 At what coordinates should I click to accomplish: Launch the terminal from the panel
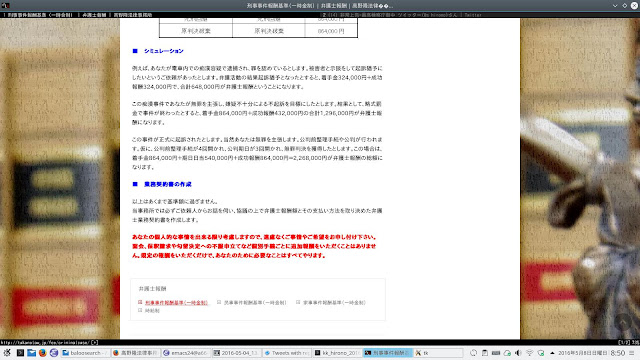tap(20, 353)
